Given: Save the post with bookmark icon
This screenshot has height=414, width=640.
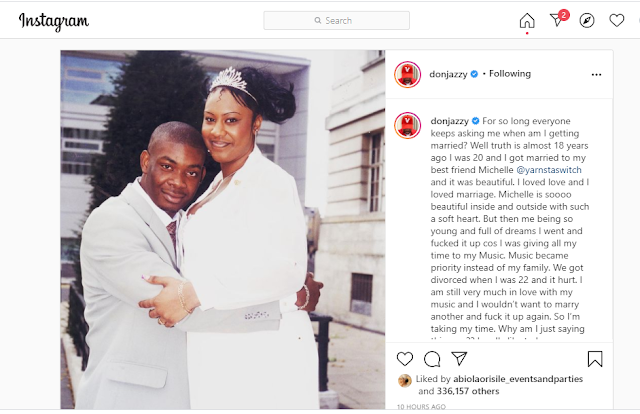Looking at the screenshot, I should tap(595, 359).
